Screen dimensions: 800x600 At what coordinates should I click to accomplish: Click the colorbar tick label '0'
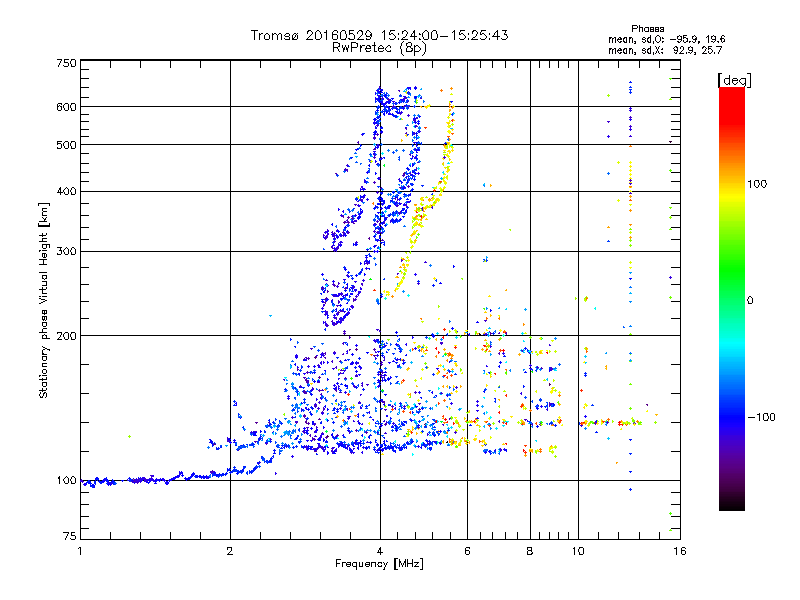point(750,300)
